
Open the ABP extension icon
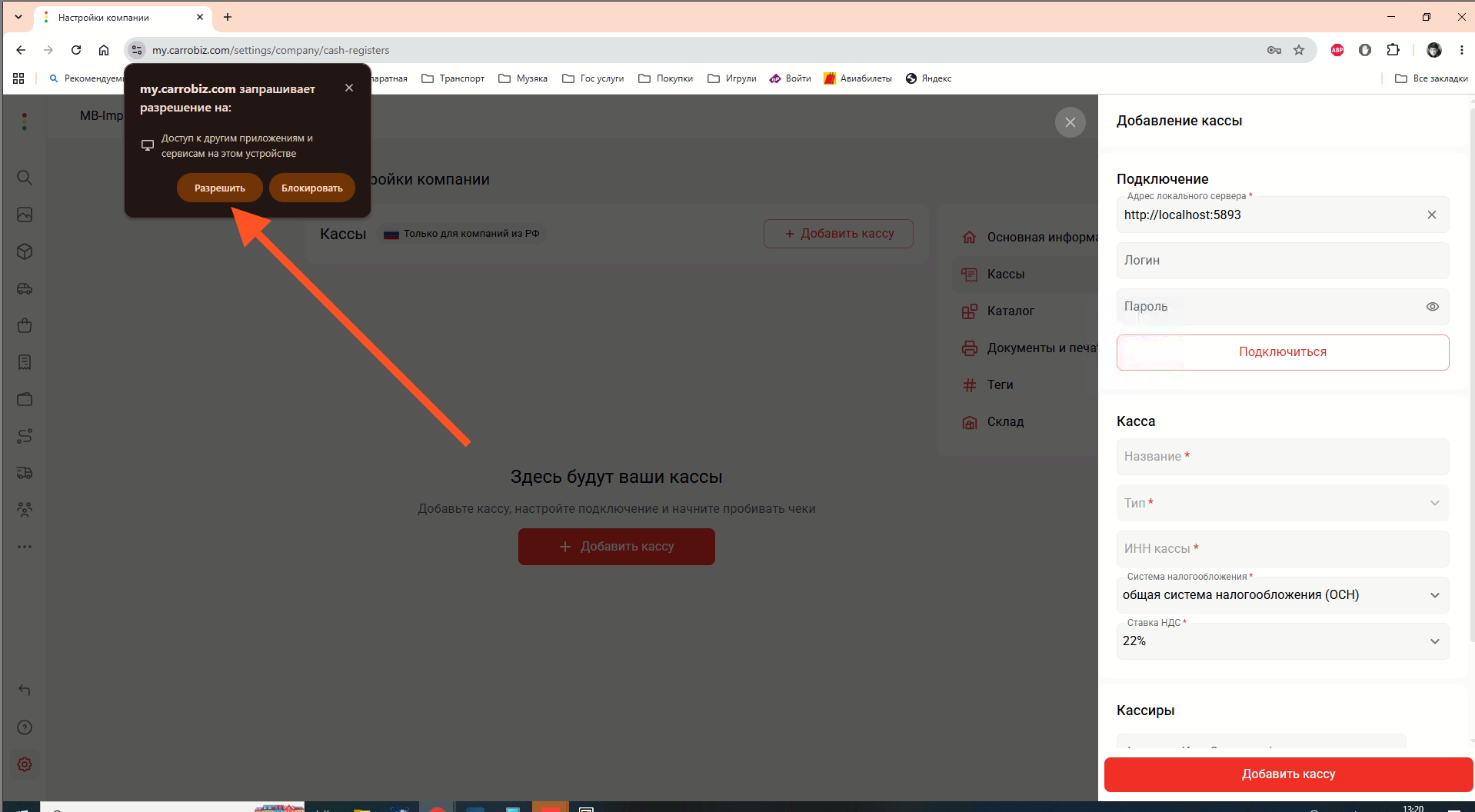click(x=1337, y=50)
